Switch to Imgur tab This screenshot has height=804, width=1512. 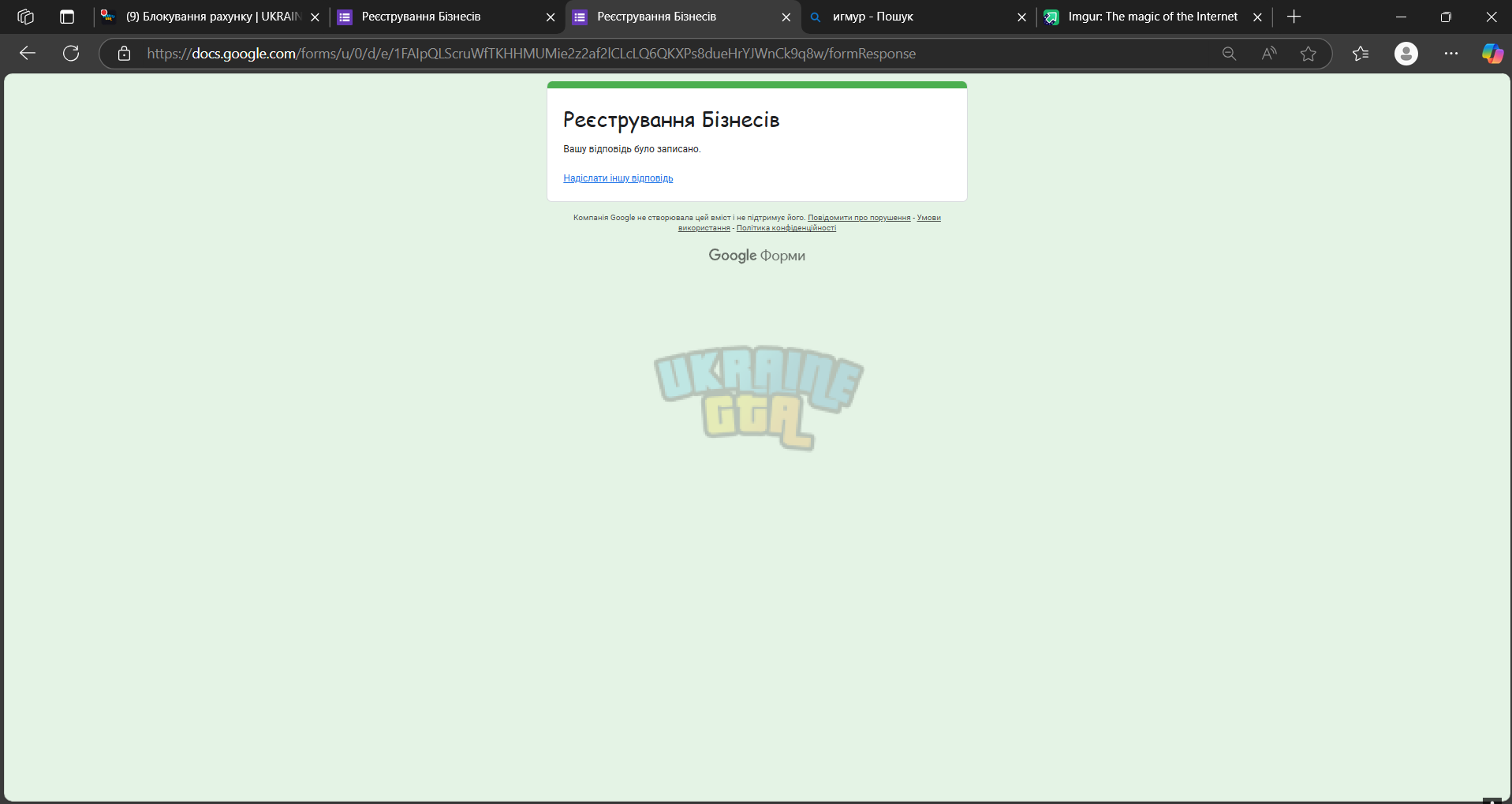[1153, 17]
